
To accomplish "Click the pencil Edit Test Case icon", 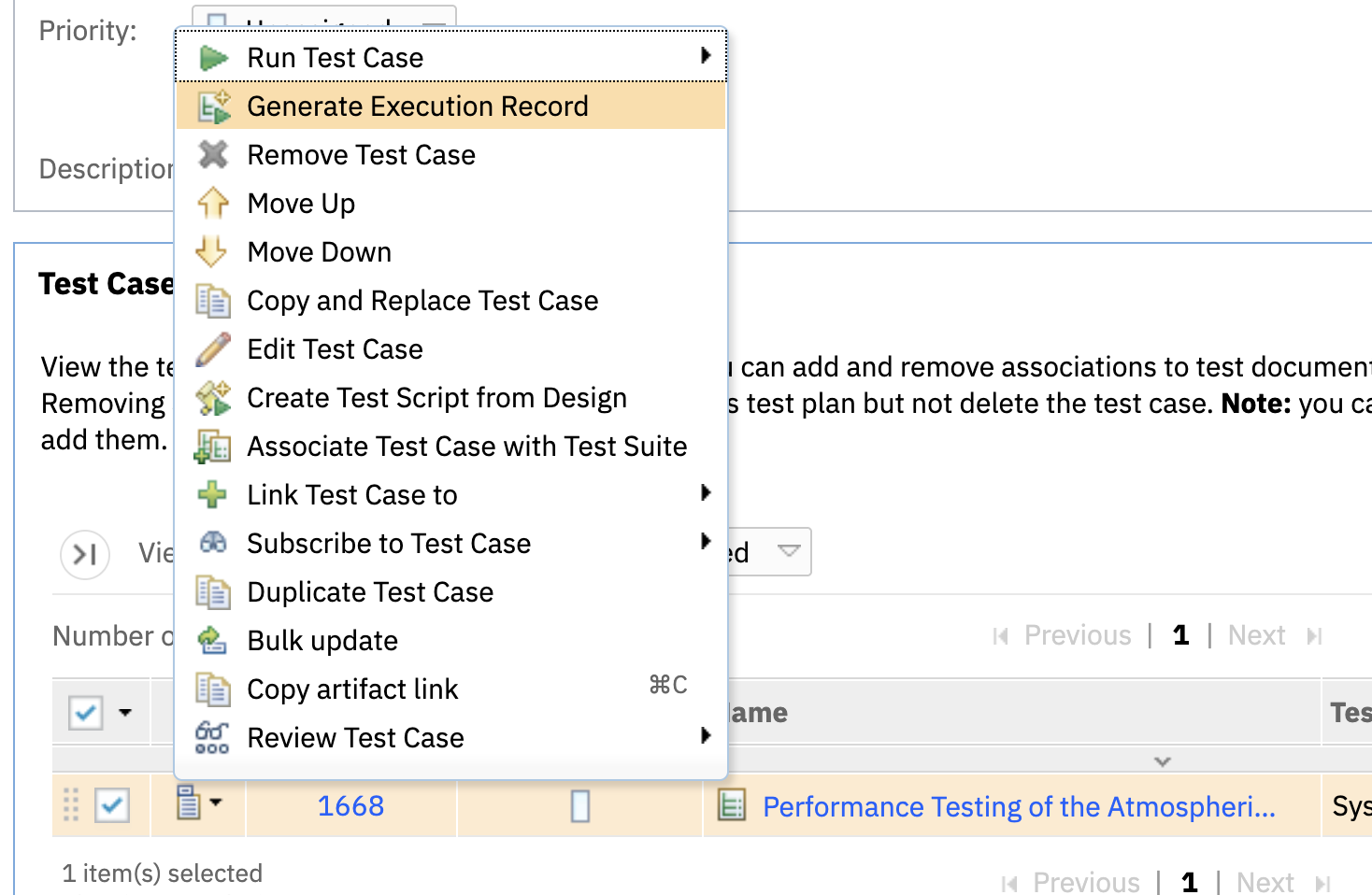I will pyautogui.click(x=213, y=349).
